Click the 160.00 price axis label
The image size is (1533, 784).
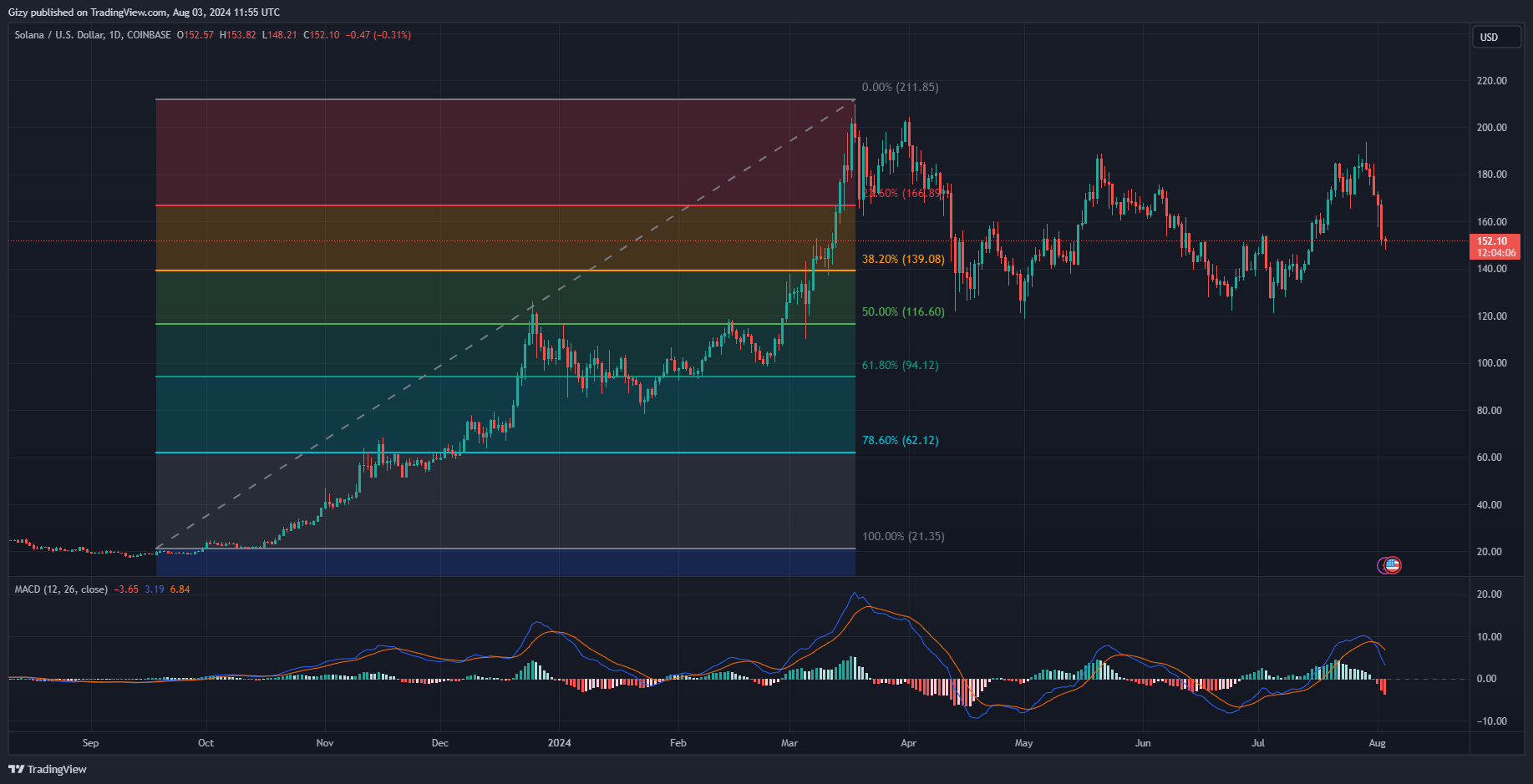pos(1492,222)
